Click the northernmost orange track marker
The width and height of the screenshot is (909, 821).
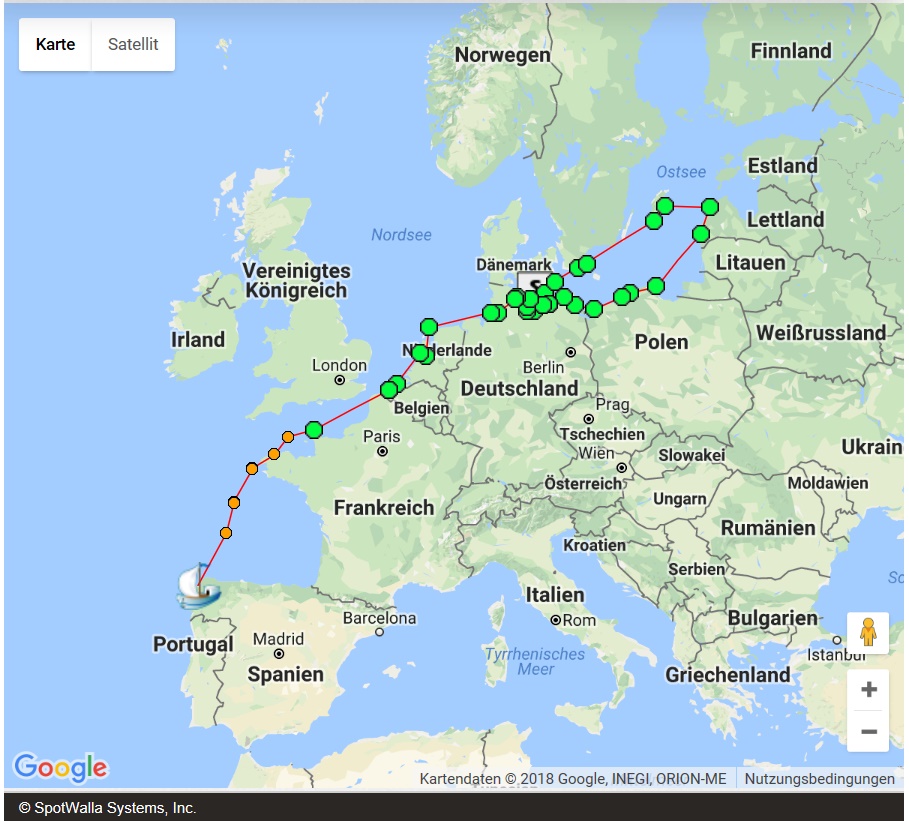coord(288,437)
